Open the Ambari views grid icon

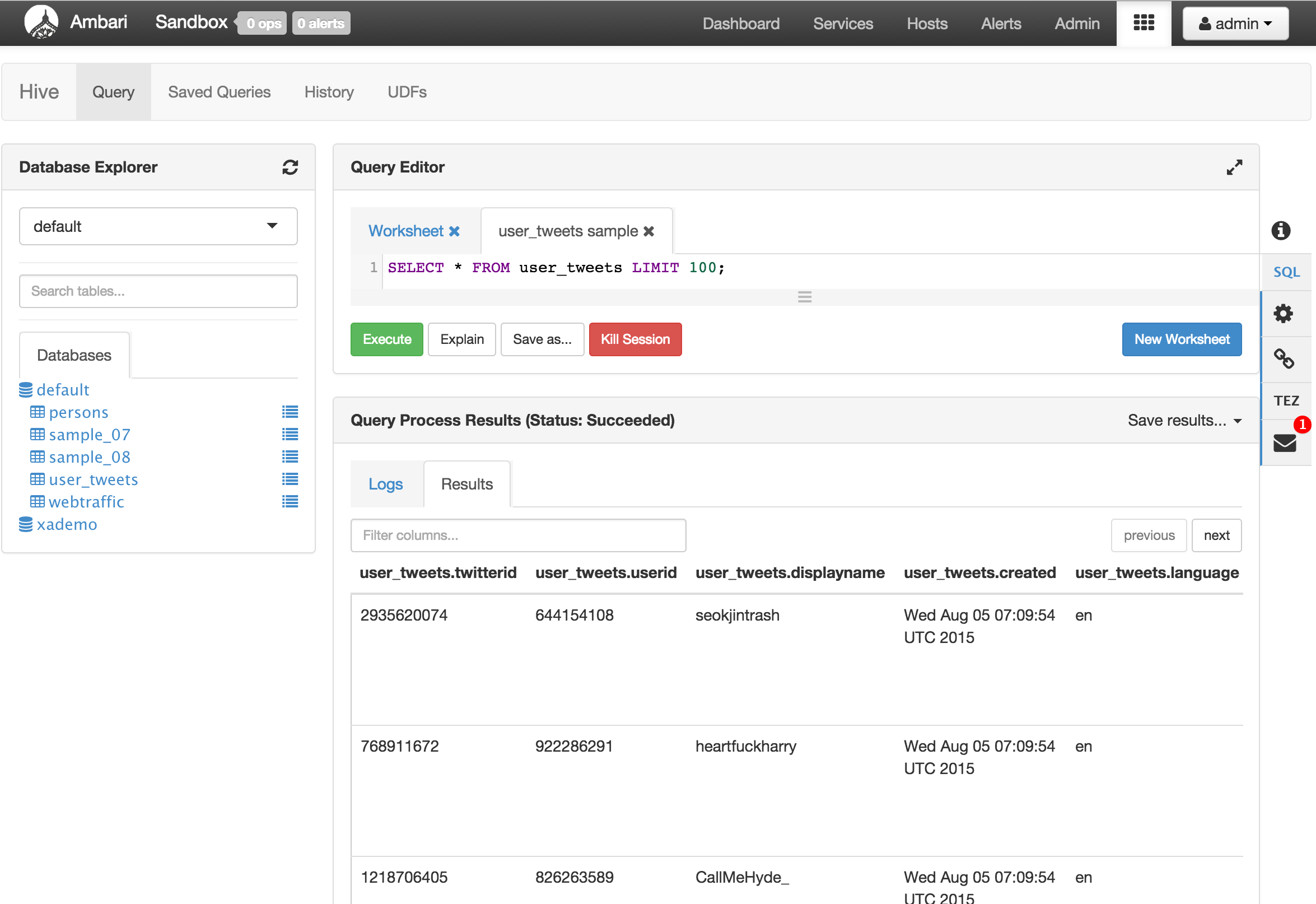click(1144, 23)
